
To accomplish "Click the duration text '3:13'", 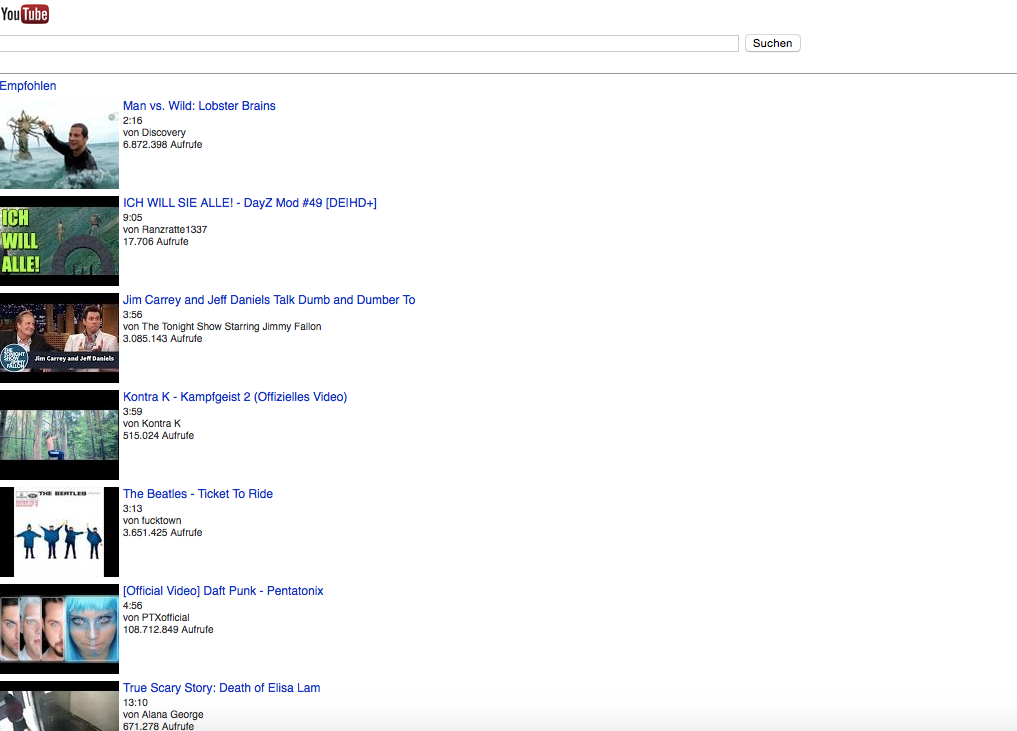I will [132, 509].
